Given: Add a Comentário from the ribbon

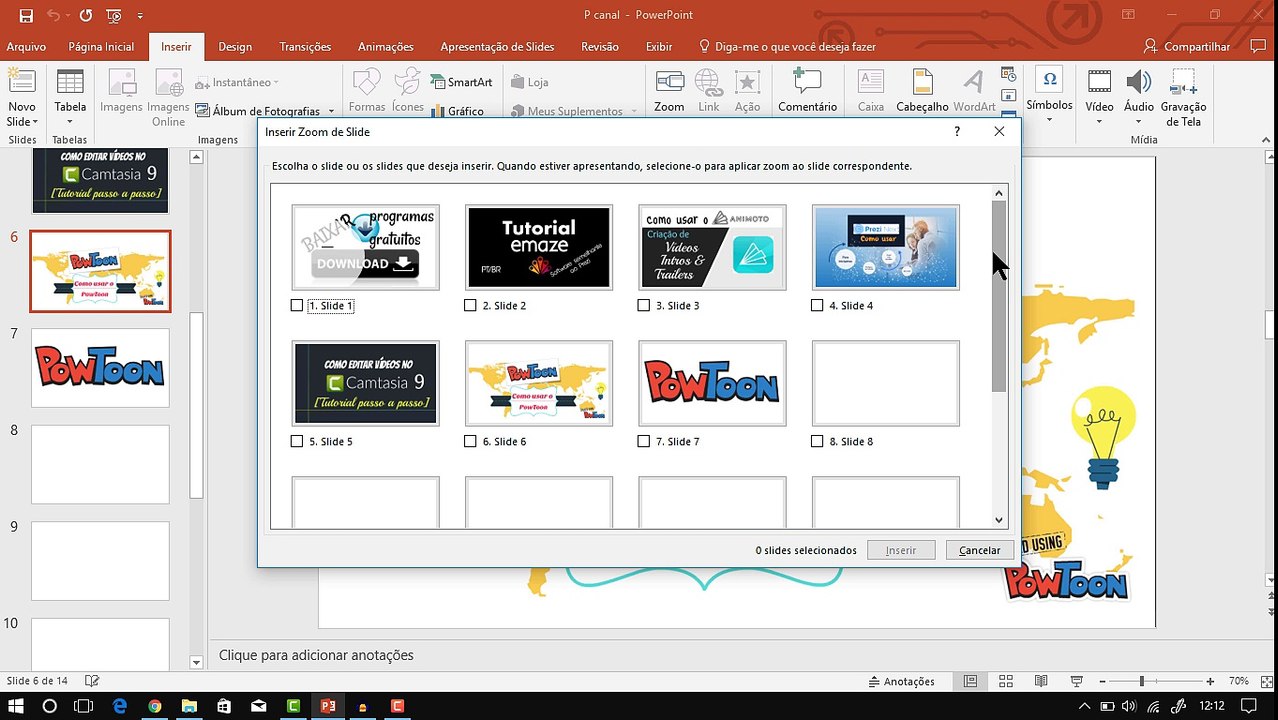Looking at the screenshot, I should coord(807,90).
